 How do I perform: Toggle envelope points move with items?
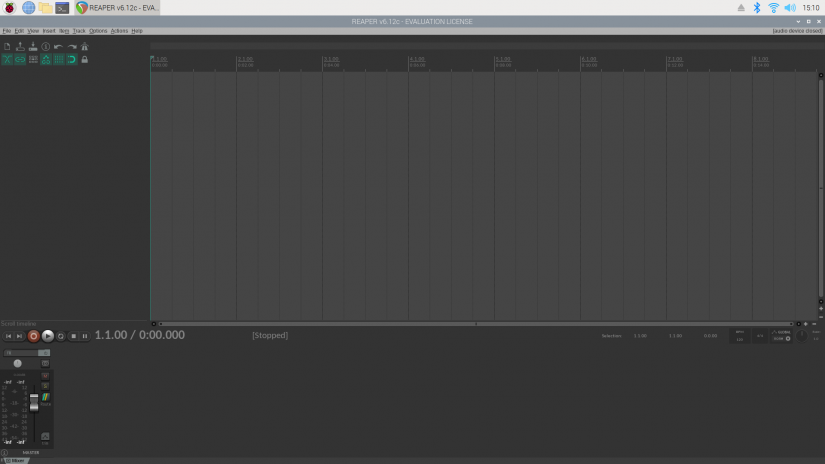[46, 59]
